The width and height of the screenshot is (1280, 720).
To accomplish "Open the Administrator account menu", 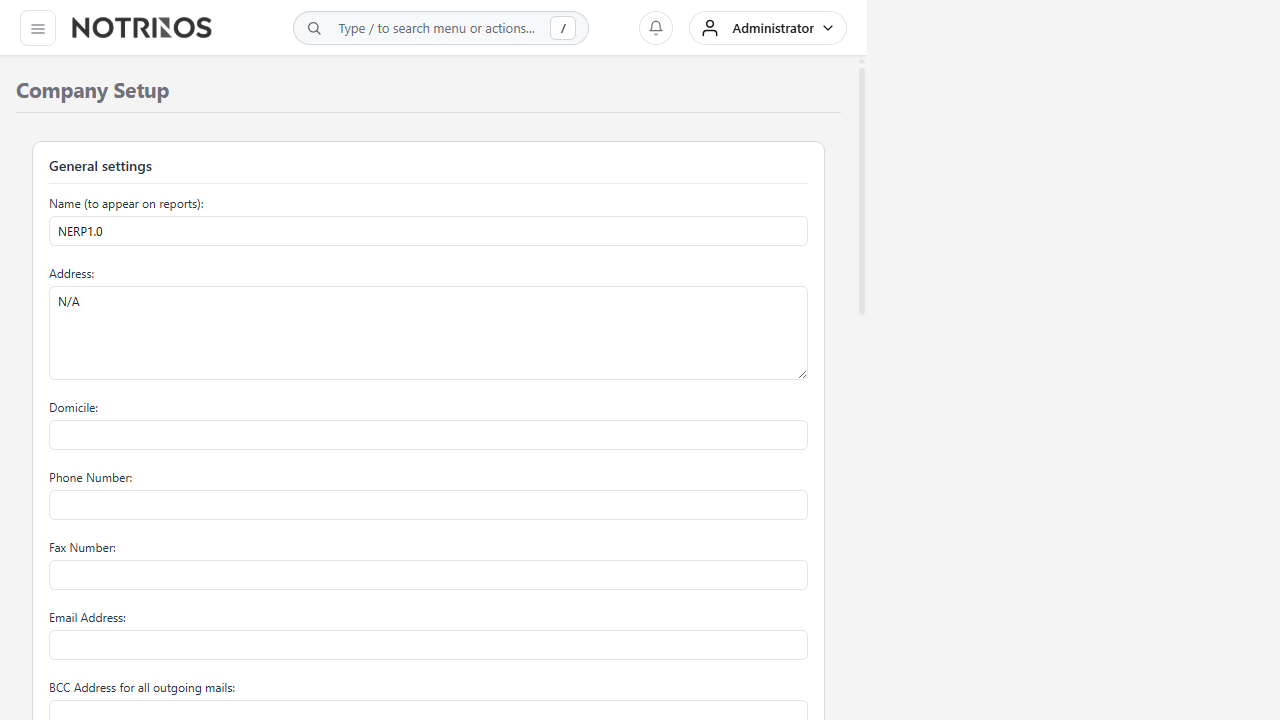I will 771,28.
